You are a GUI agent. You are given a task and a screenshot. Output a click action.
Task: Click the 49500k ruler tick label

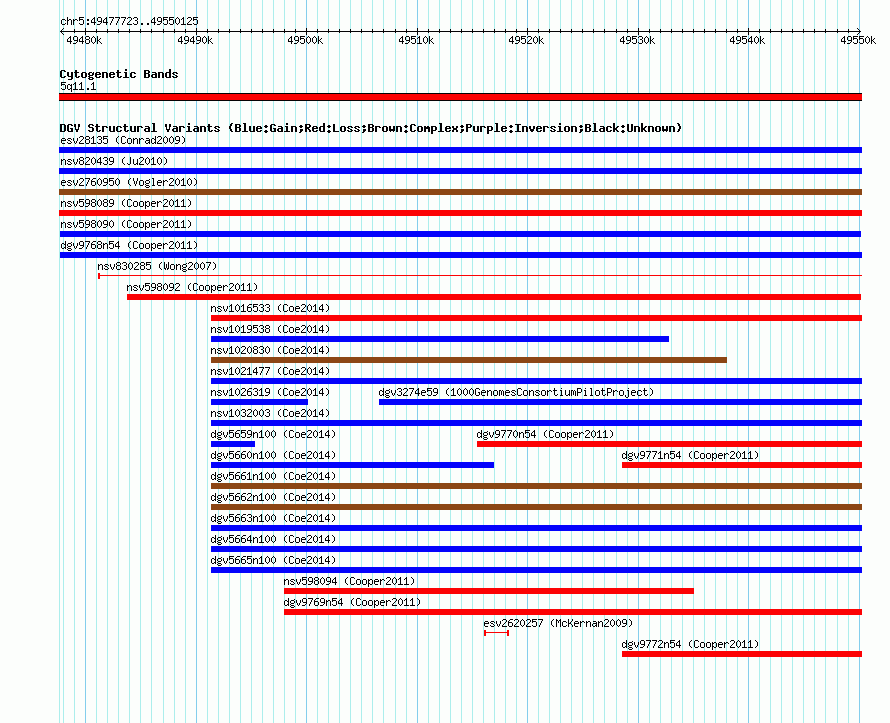click(x=305, y=40)
